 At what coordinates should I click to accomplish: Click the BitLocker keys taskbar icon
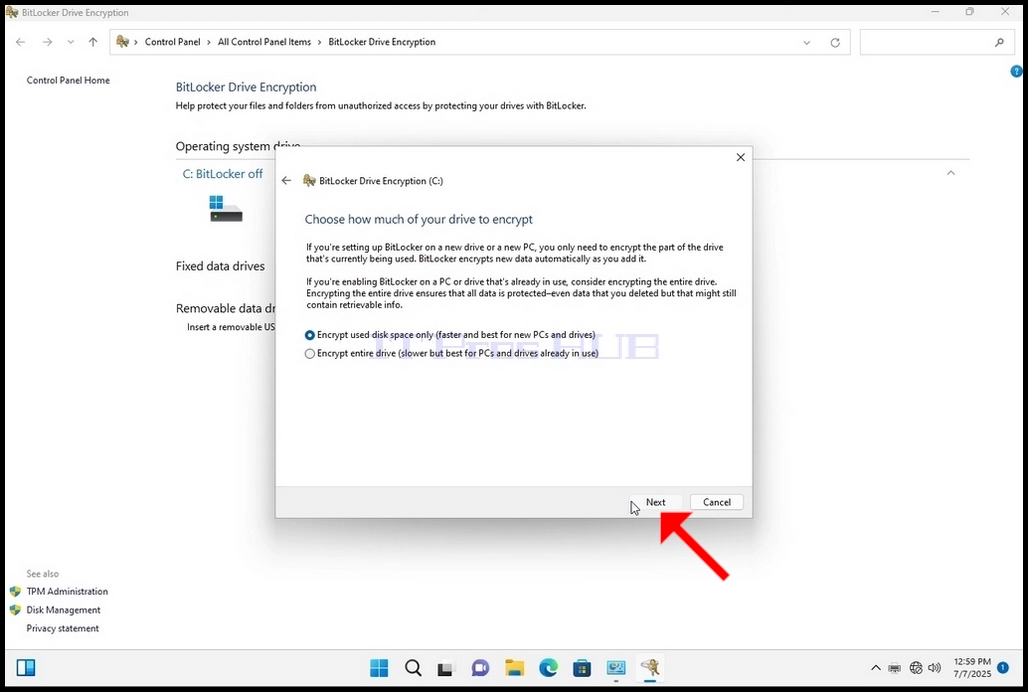pyautogui.click(x=650, y=668)
